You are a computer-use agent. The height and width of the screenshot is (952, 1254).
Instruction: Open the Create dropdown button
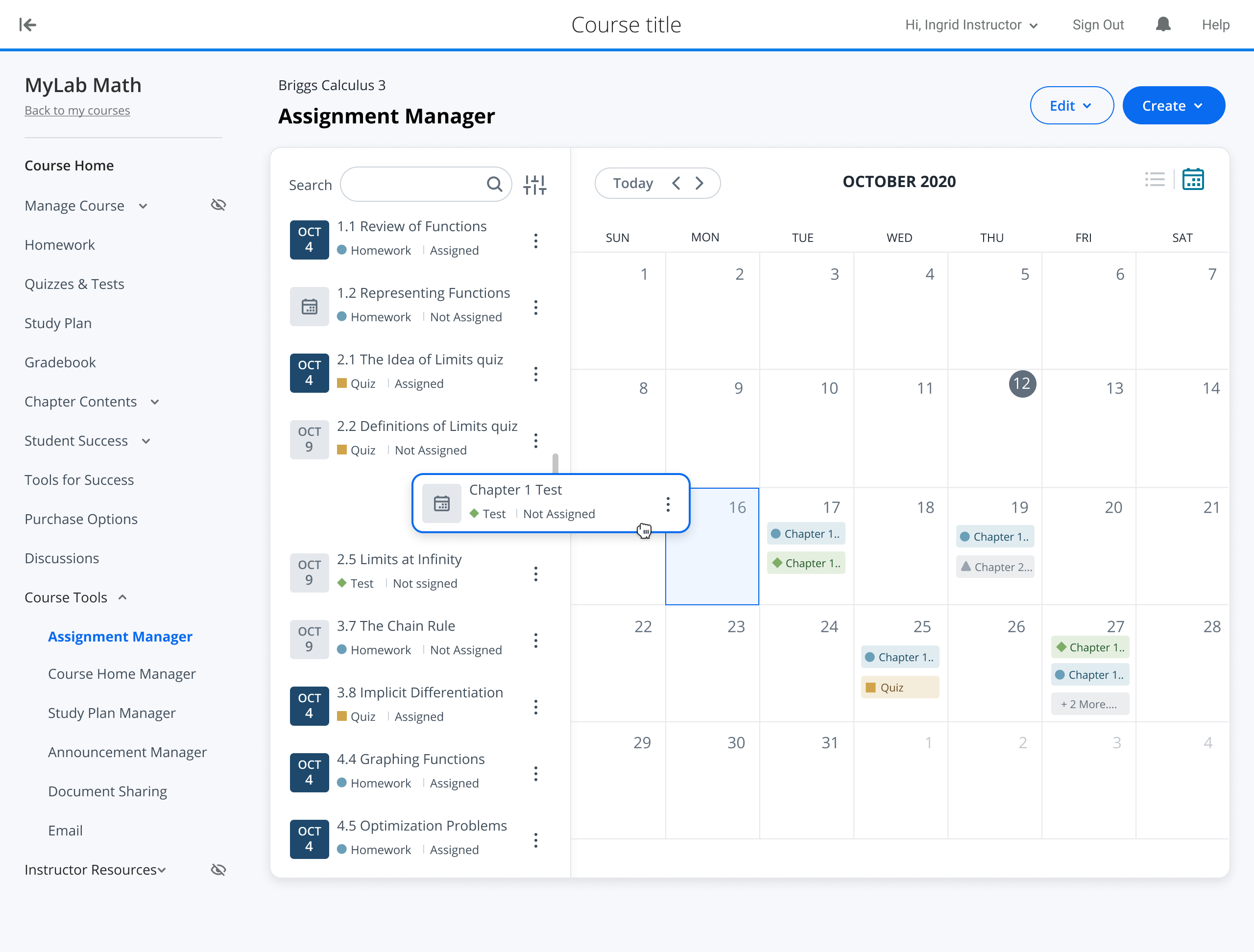(x=1173, y=106)
